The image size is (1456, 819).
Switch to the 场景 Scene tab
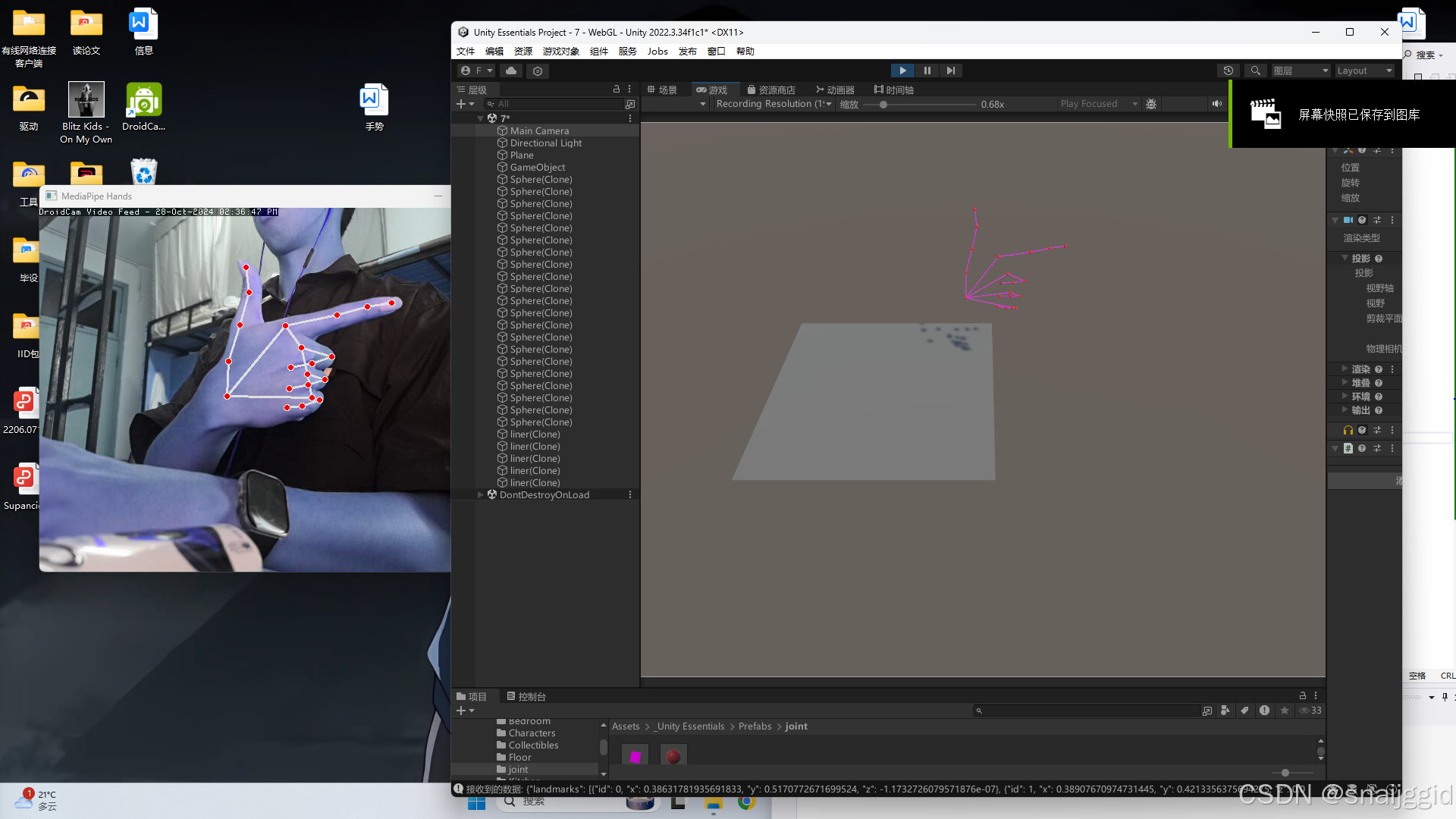click(x=661, y=89)
